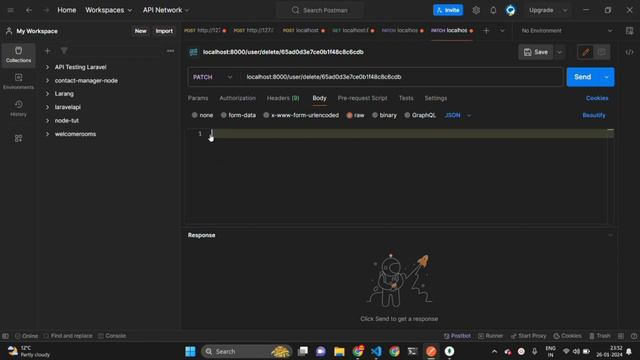This screenshot has height=360, width=640.
Task: Open Visual Studio Code from taskbar
Action: tap(376, 351)
